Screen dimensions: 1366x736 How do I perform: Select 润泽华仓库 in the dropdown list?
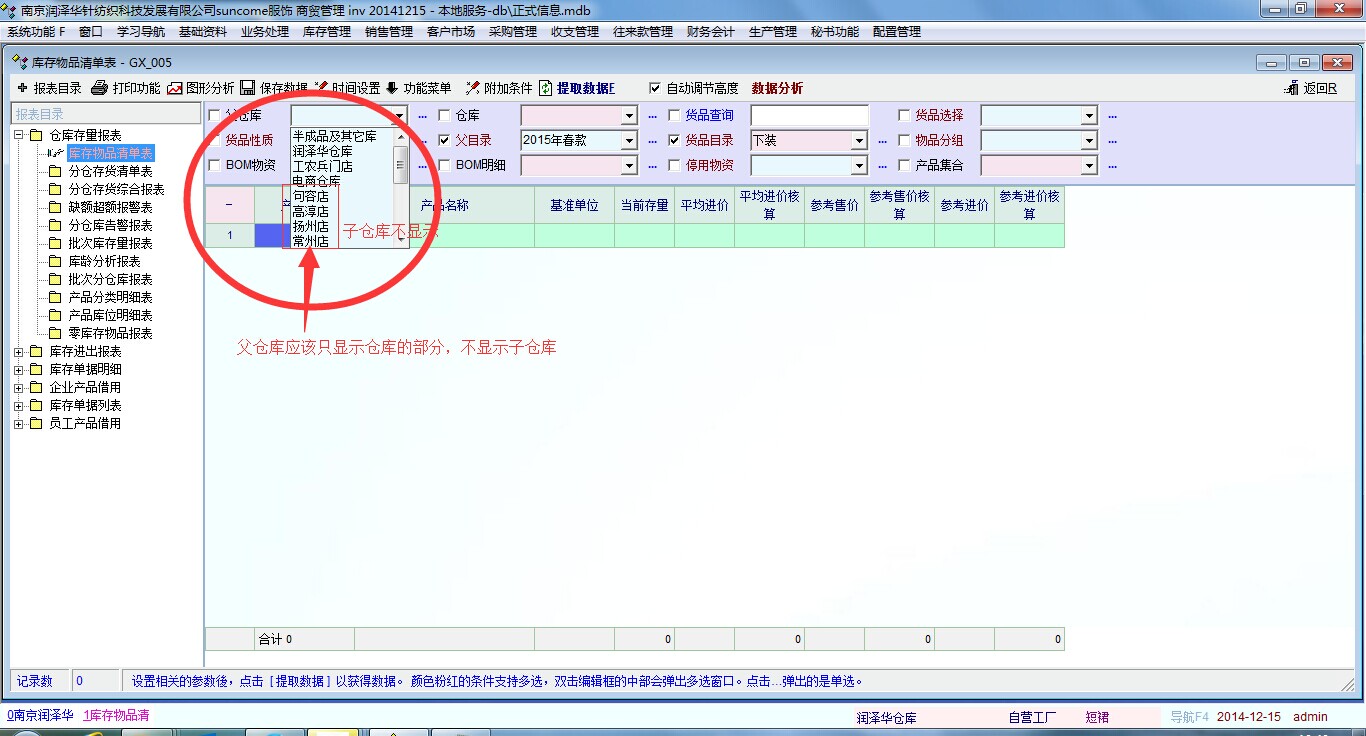pyautogui.click(x=322, y=151)
